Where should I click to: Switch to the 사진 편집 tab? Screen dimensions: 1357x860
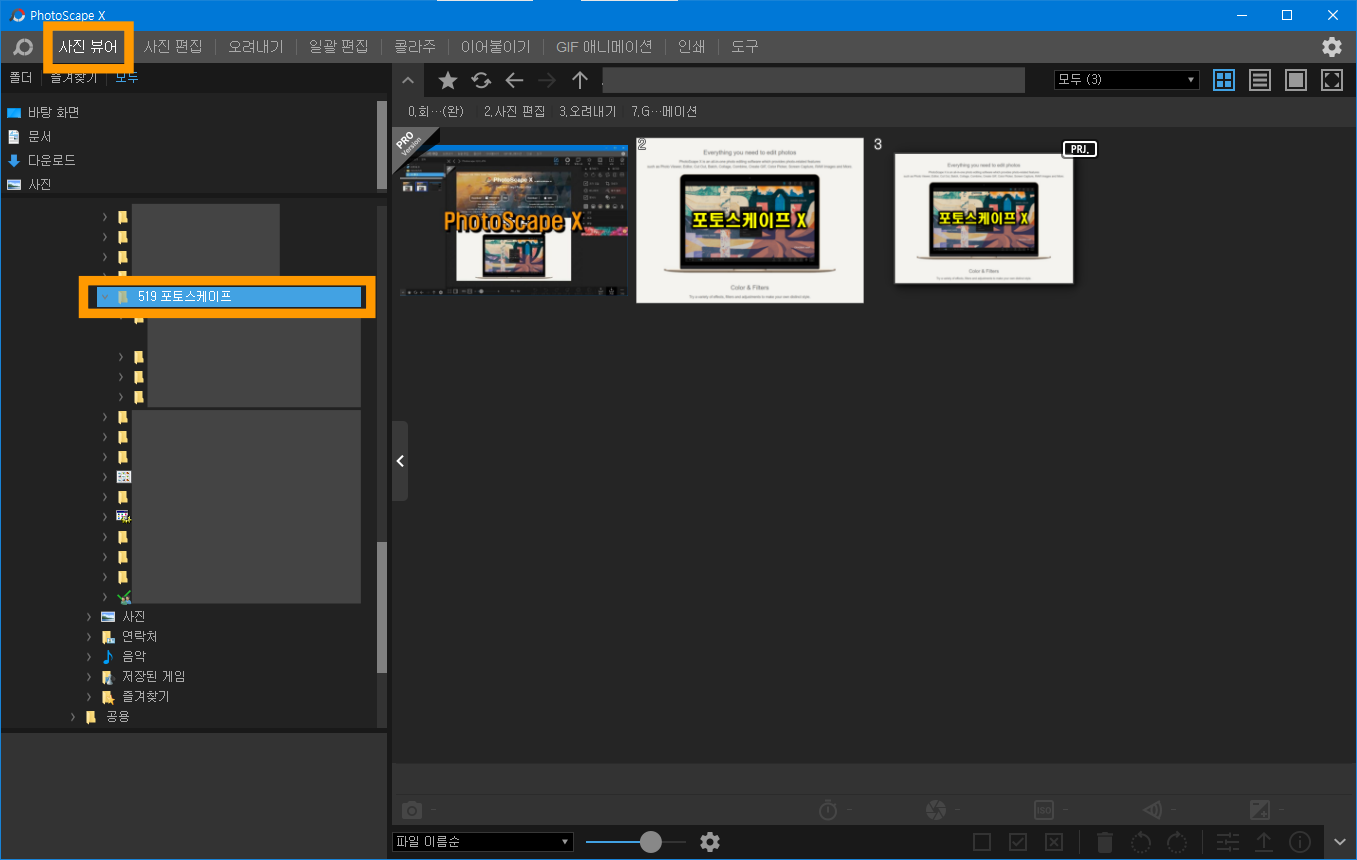pyautogui.click(x=173, y=47)
